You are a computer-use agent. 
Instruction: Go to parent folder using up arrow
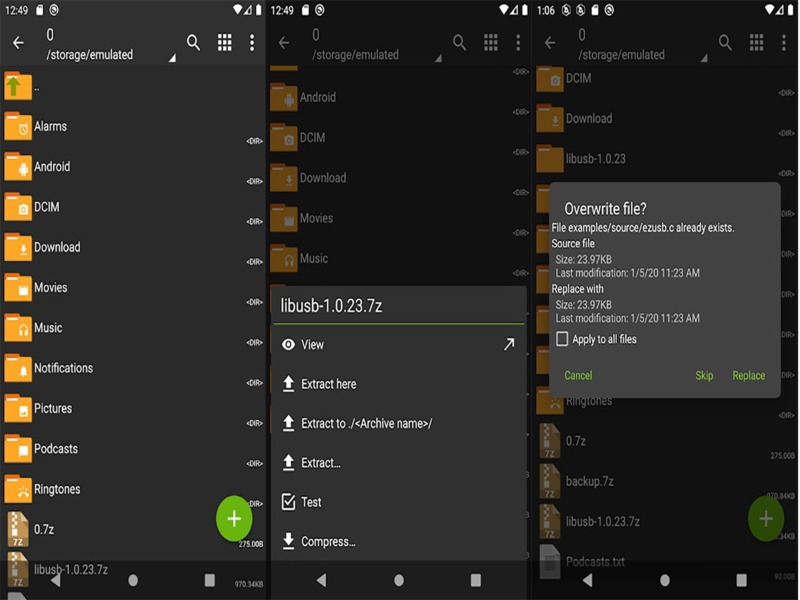click(x=16, y=88)
